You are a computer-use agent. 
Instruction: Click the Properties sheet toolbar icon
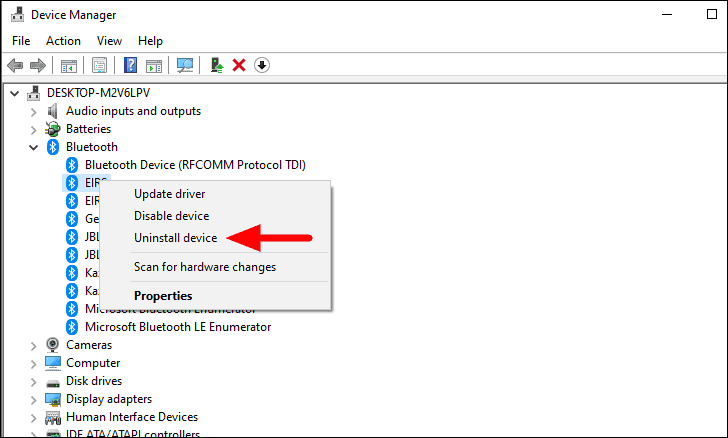coord(99,65)
